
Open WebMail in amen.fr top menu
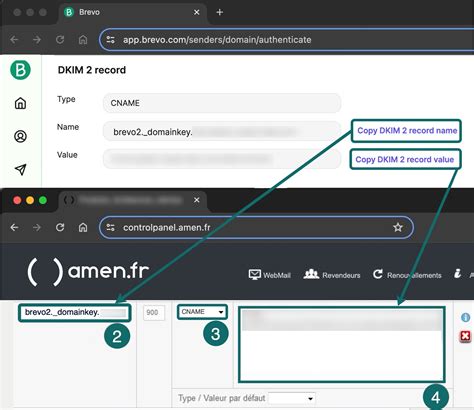[x=270, y=275]
